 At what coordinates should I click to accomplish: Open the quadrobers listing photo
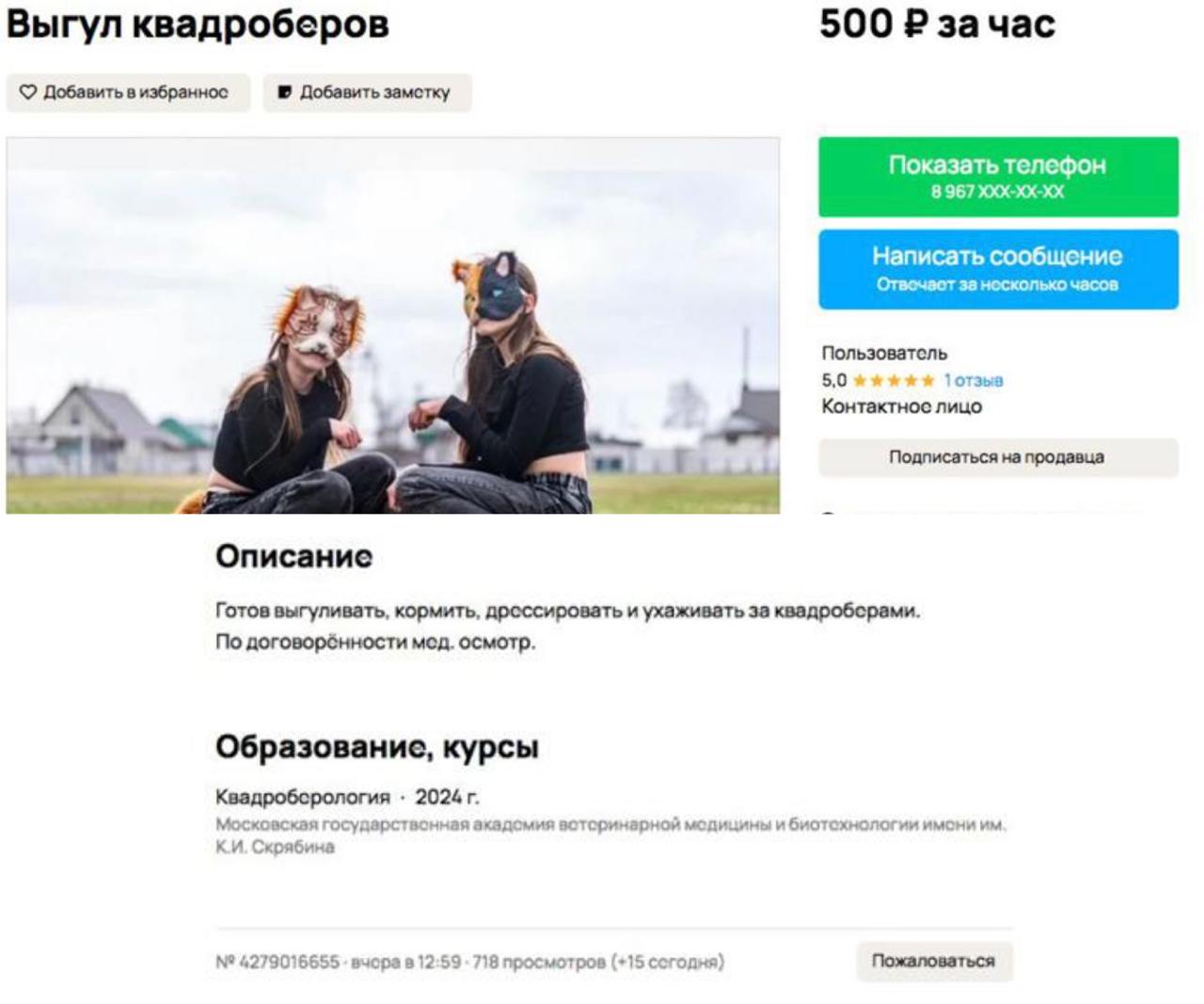click(393, 326)
